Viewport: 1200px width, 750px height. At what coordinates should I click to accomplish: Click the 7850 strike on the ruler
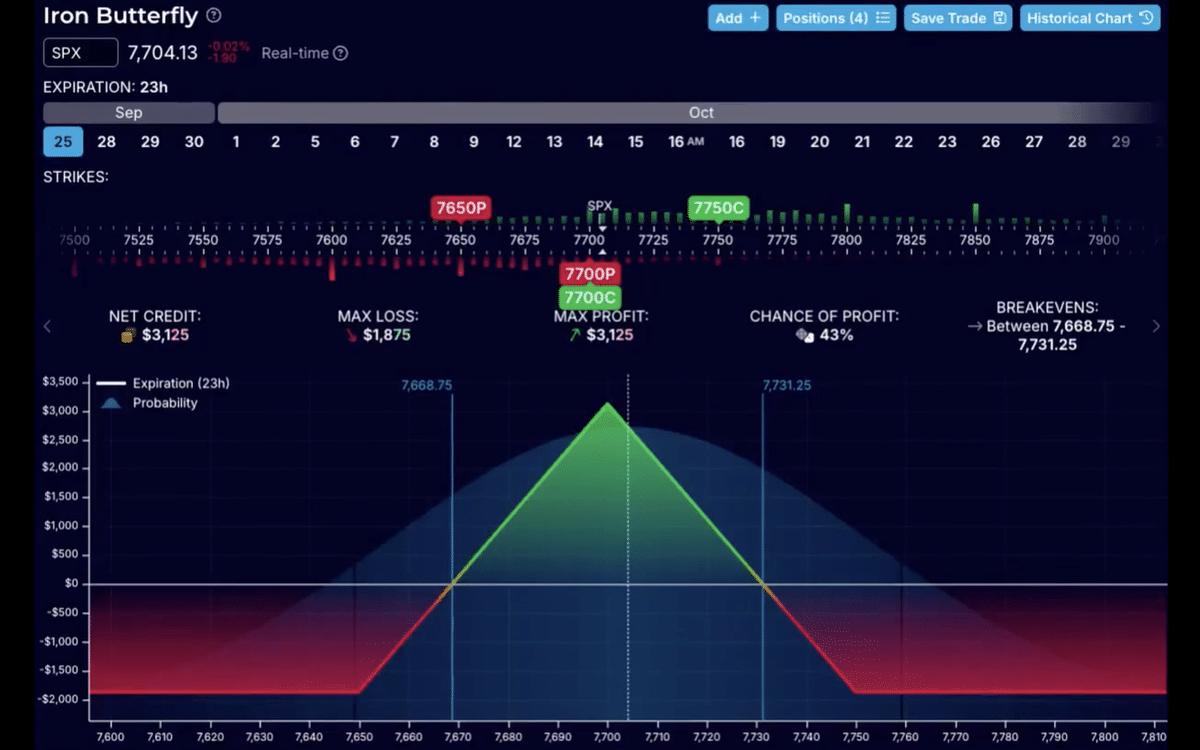pyautogui.click(x=975, y=240)
